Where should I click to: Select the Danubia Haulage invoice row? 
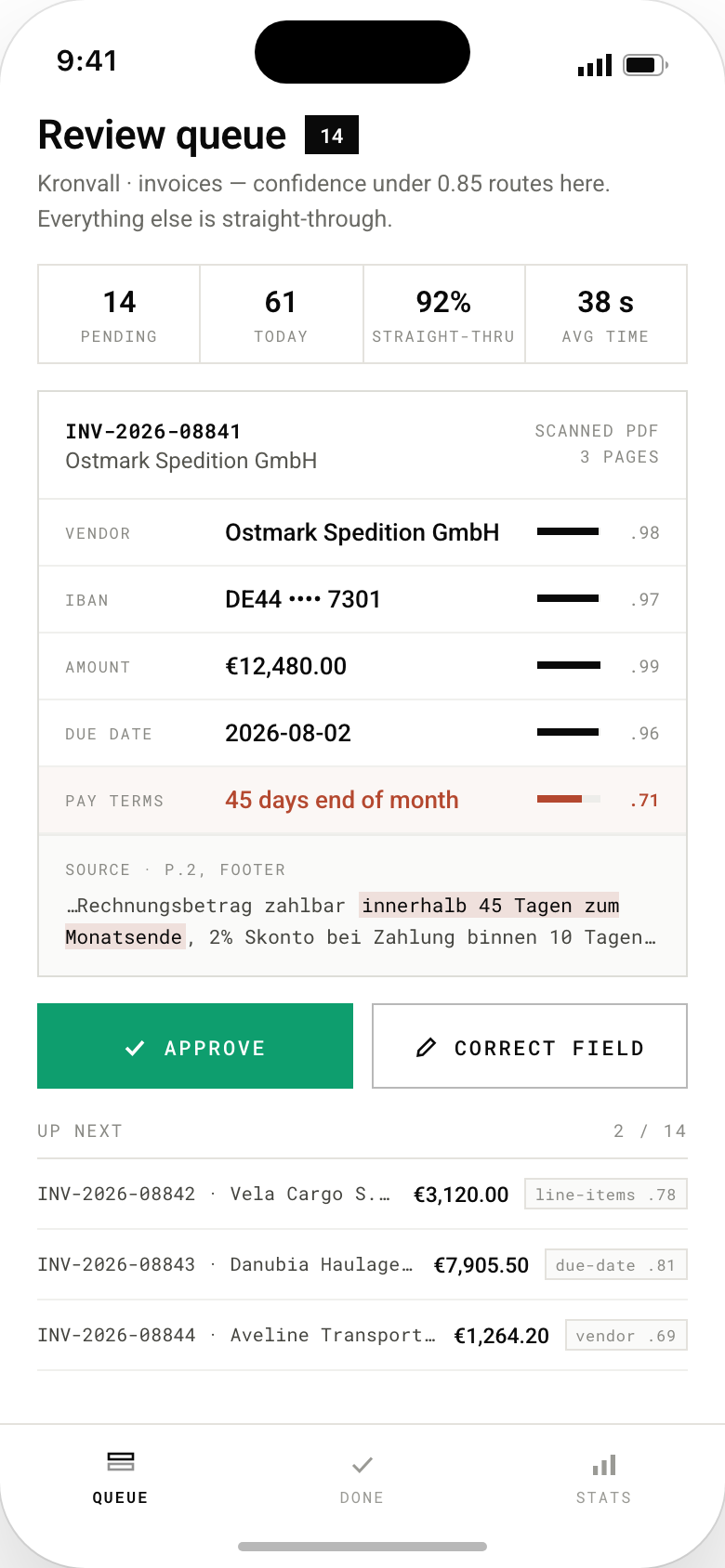(x=362, y=1265)
